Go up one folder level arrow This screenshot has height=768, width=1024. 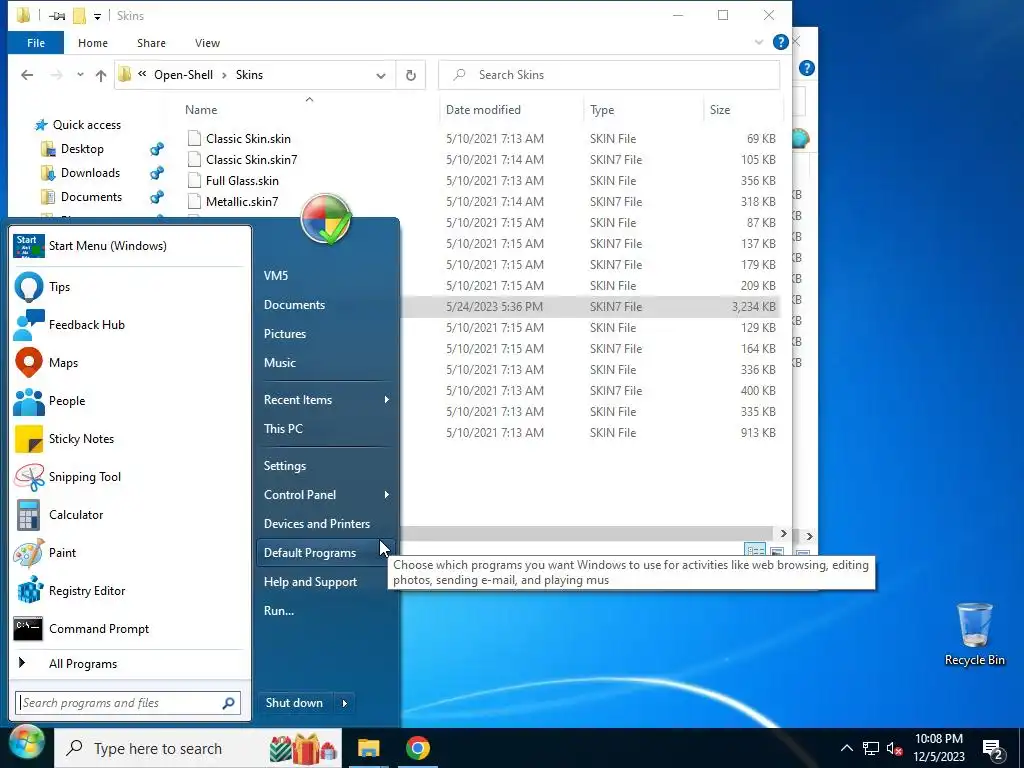(x=101, y=75)
